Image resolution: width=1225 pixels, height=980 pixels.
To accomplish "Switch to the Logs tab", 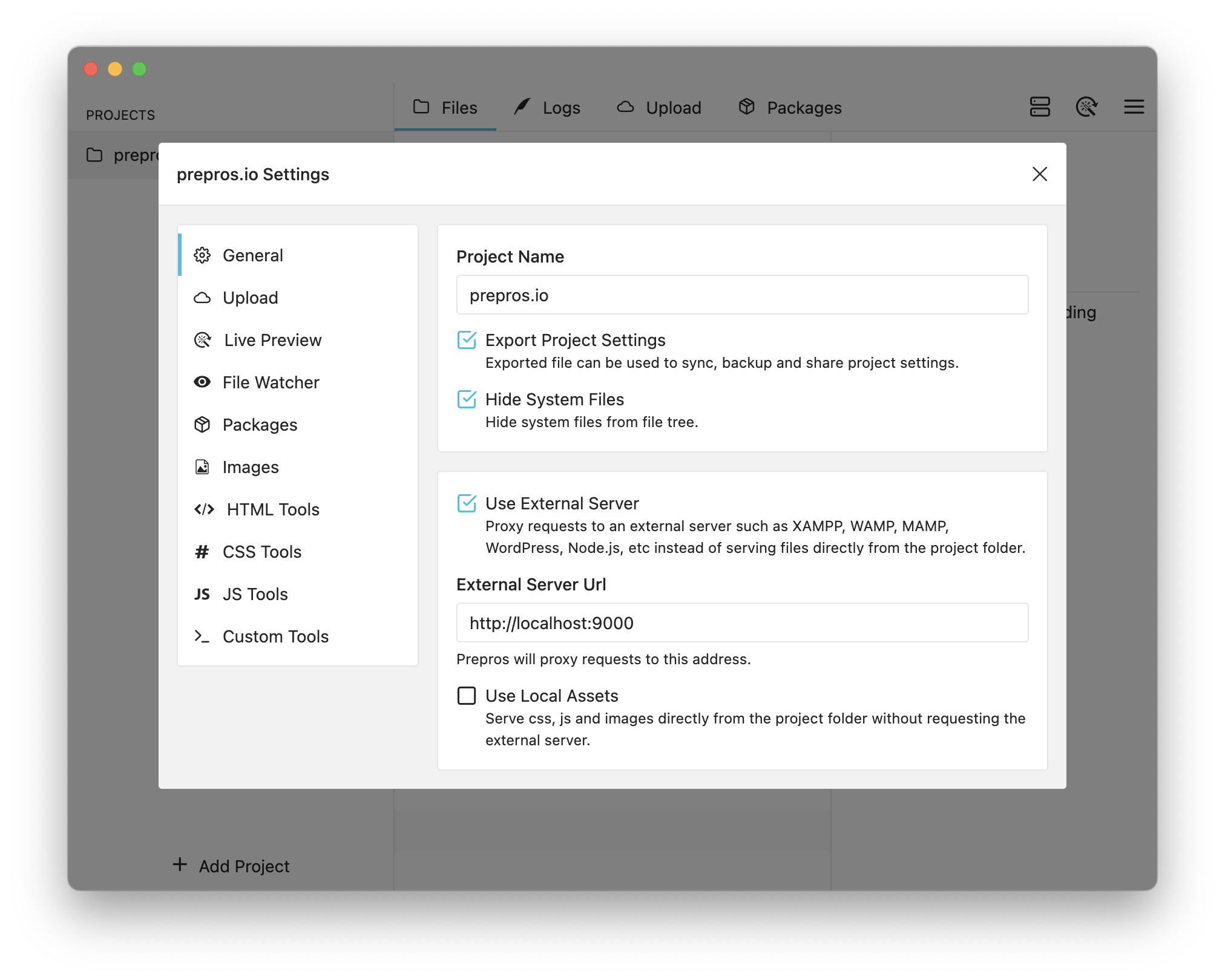I will click(547, 108).
